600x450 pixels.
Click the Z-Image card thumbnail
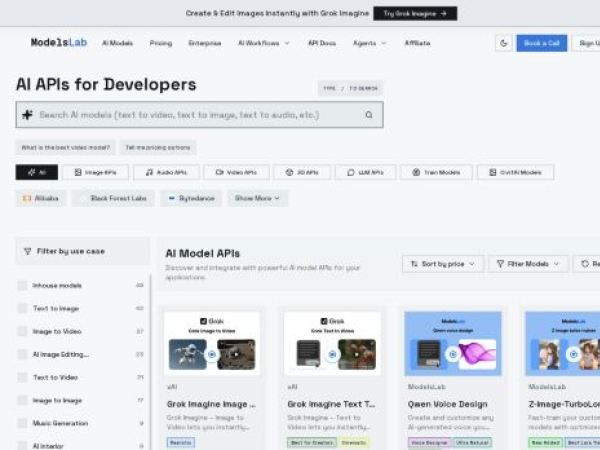562,344
